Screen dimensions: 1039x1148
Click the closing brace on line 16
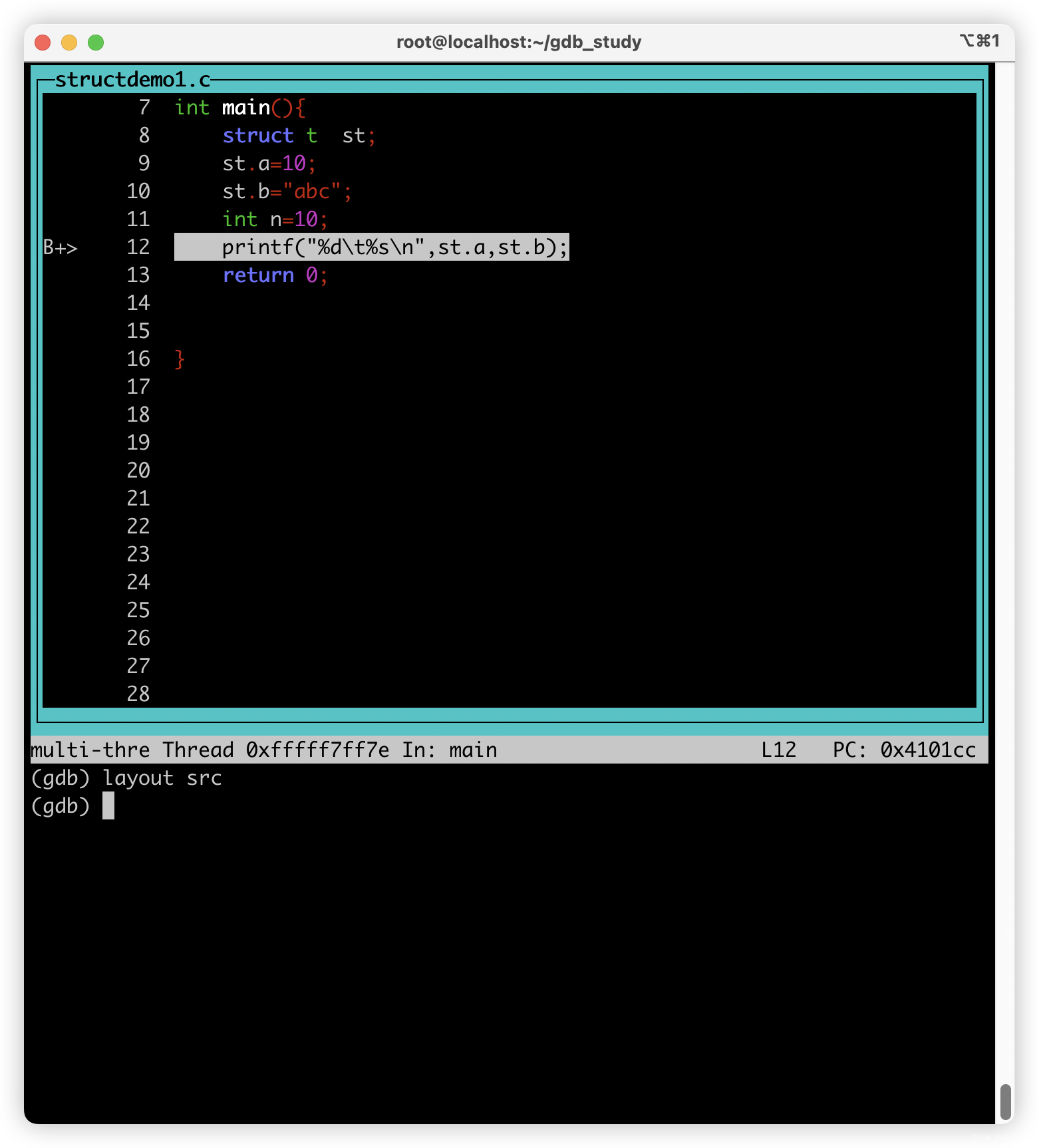point(180,359)
